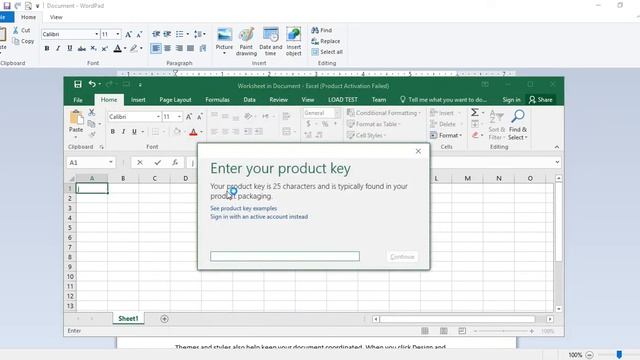Click Excel AutoSum sigma icon
Image resolution: width=640 pixels, height=360 pixels.
[475, 113]
